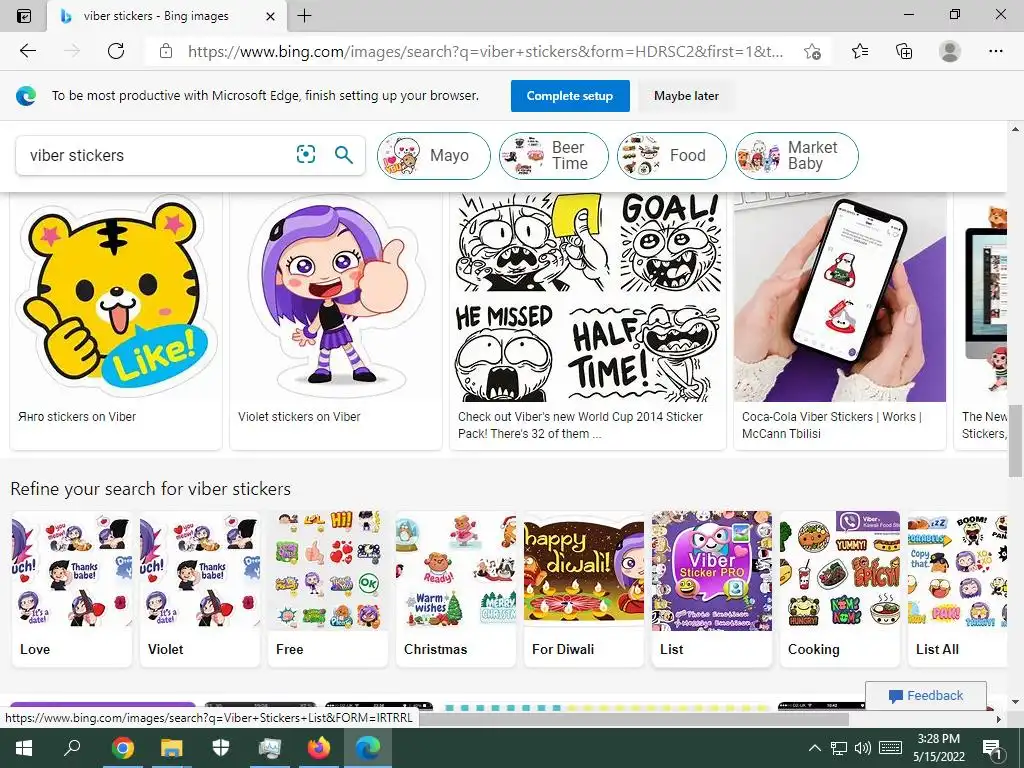Open Windows Security shield in taskbar
1024x768 pixels.
pyautogui.click(x=221, y=748)
